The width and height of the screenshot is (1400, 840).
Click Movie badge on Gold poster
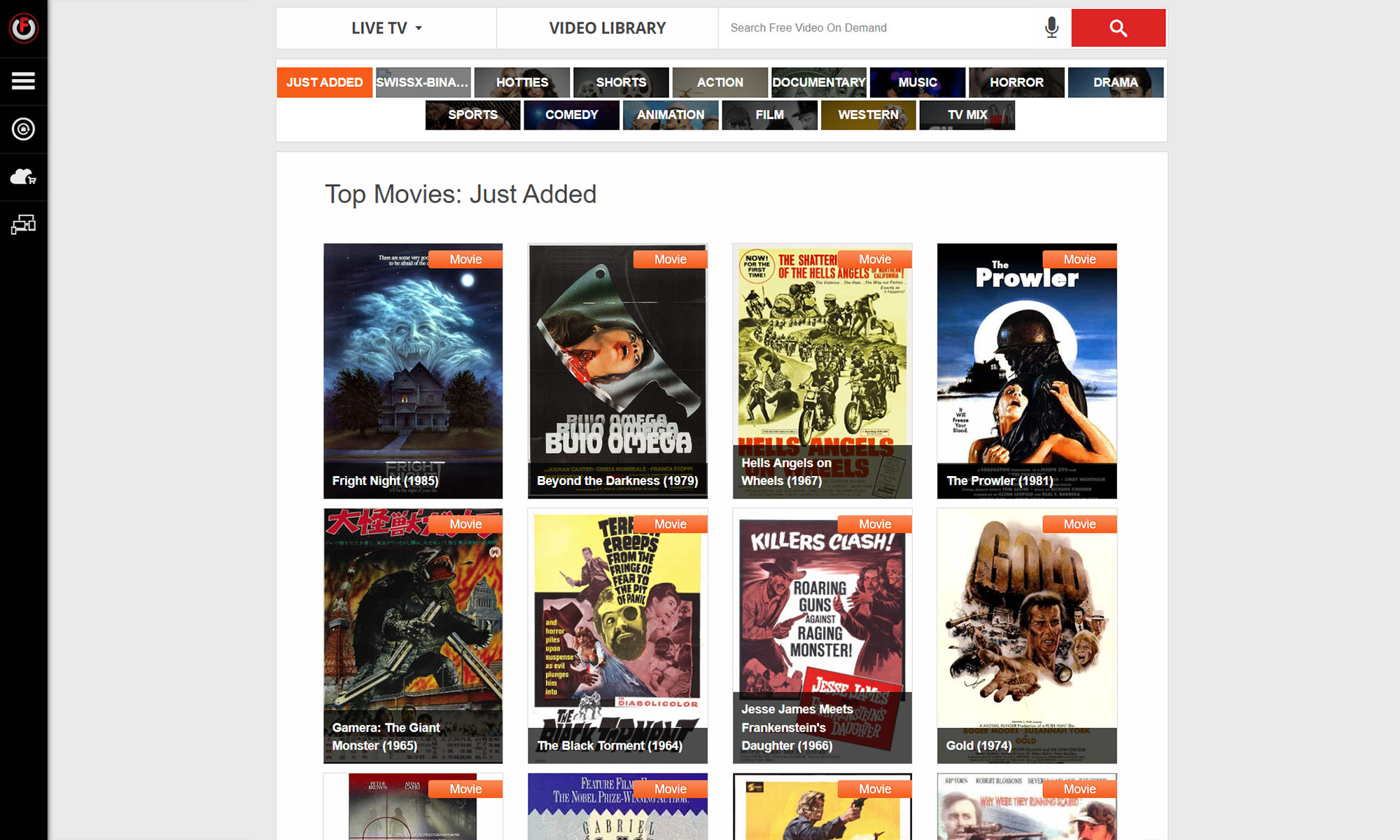(1079, 524)
